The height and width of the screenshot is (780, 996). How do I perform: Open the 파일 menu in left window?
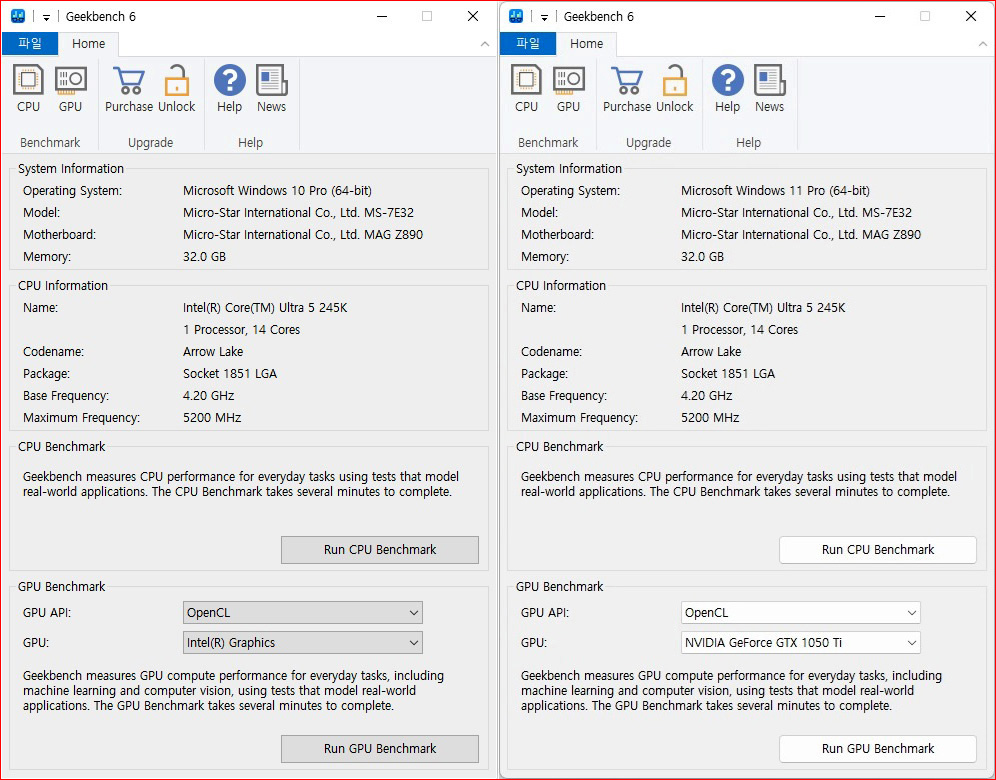pyautogui.click(x=30, y=43)
